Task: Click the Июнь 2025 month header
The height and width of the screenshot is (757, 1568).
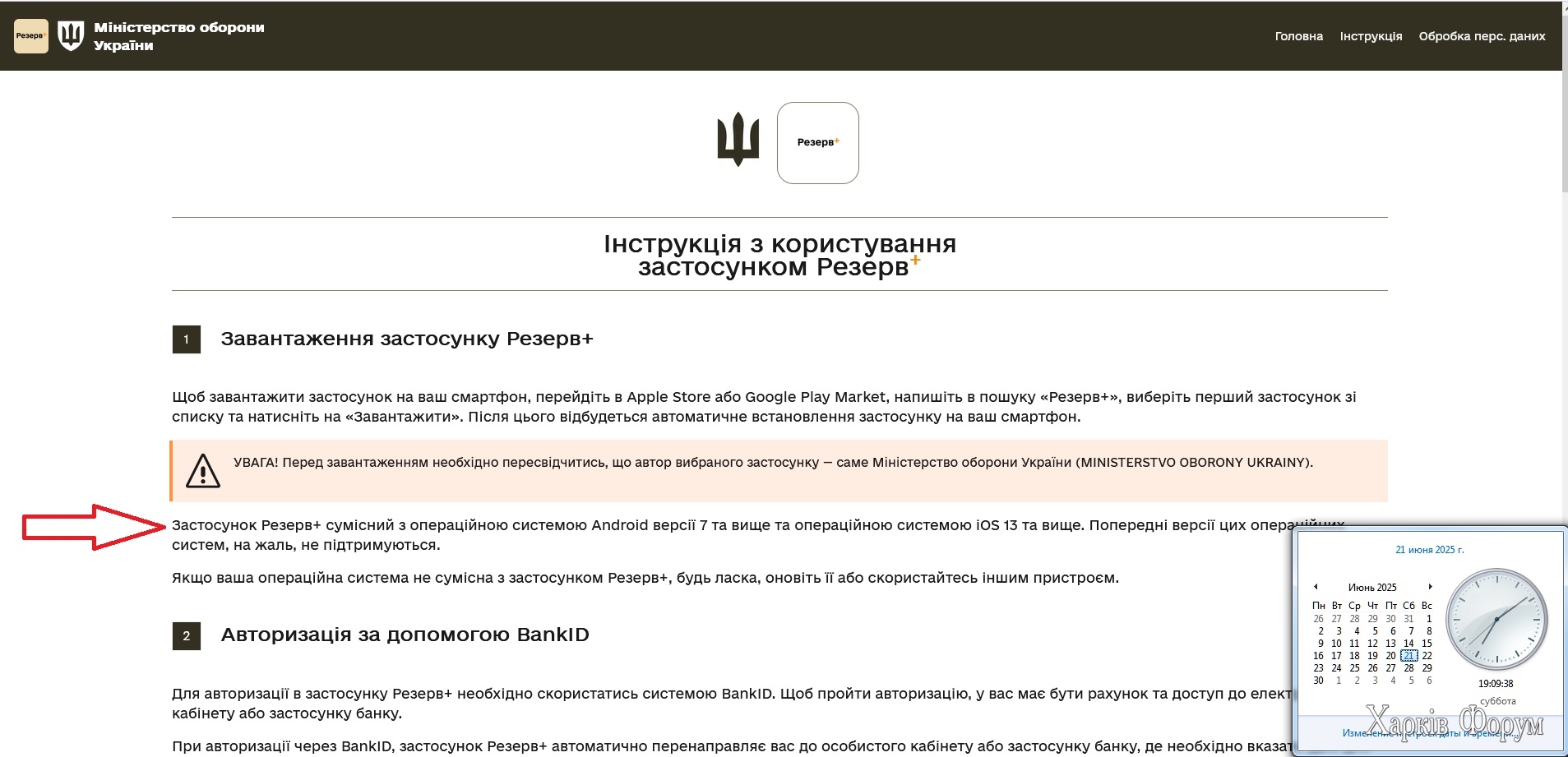Action: 1372,588
